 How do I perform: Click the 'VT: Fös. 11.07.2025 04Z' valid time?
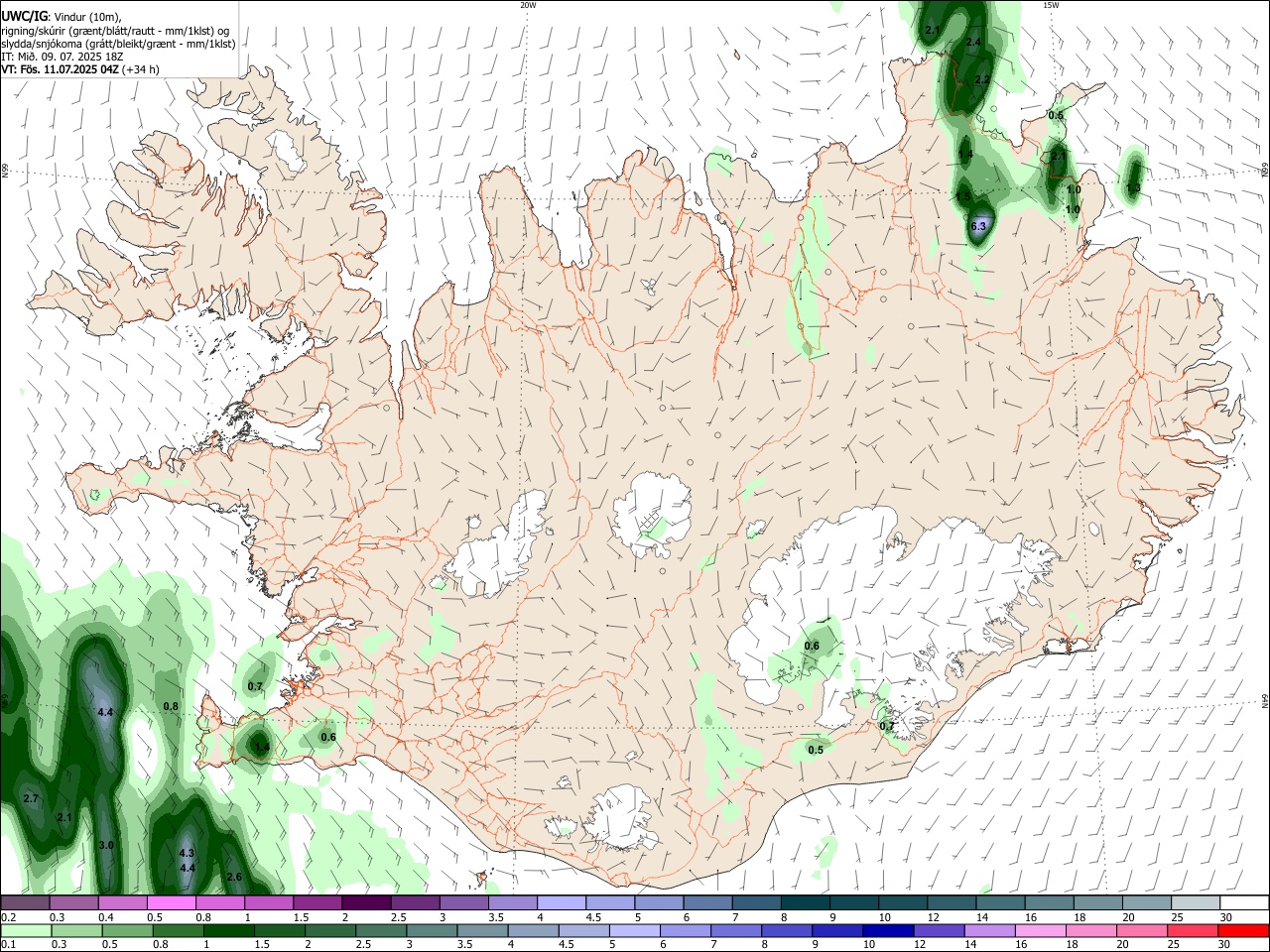tap(61, 69)
